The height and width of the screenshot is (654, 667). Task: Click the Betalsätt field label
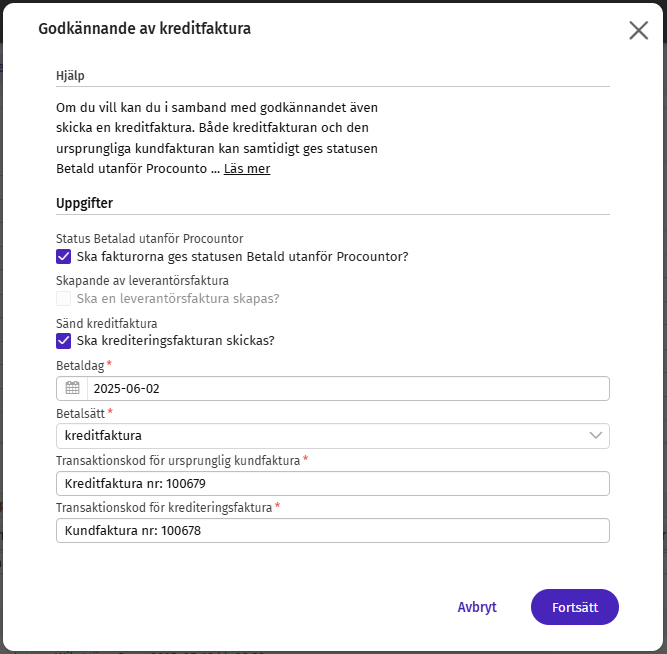click(x=80, y=413)
